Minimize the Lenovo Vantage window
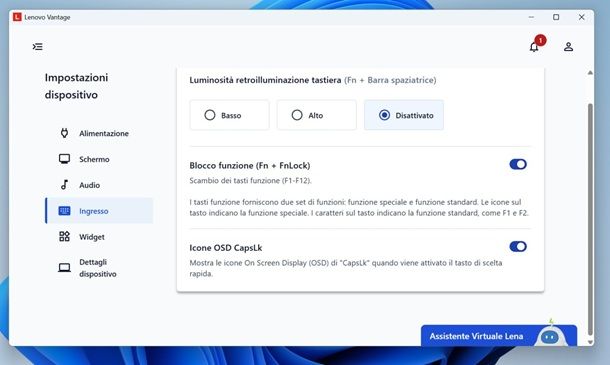Screen dimensions: 610x365 (x=531, y=17)
